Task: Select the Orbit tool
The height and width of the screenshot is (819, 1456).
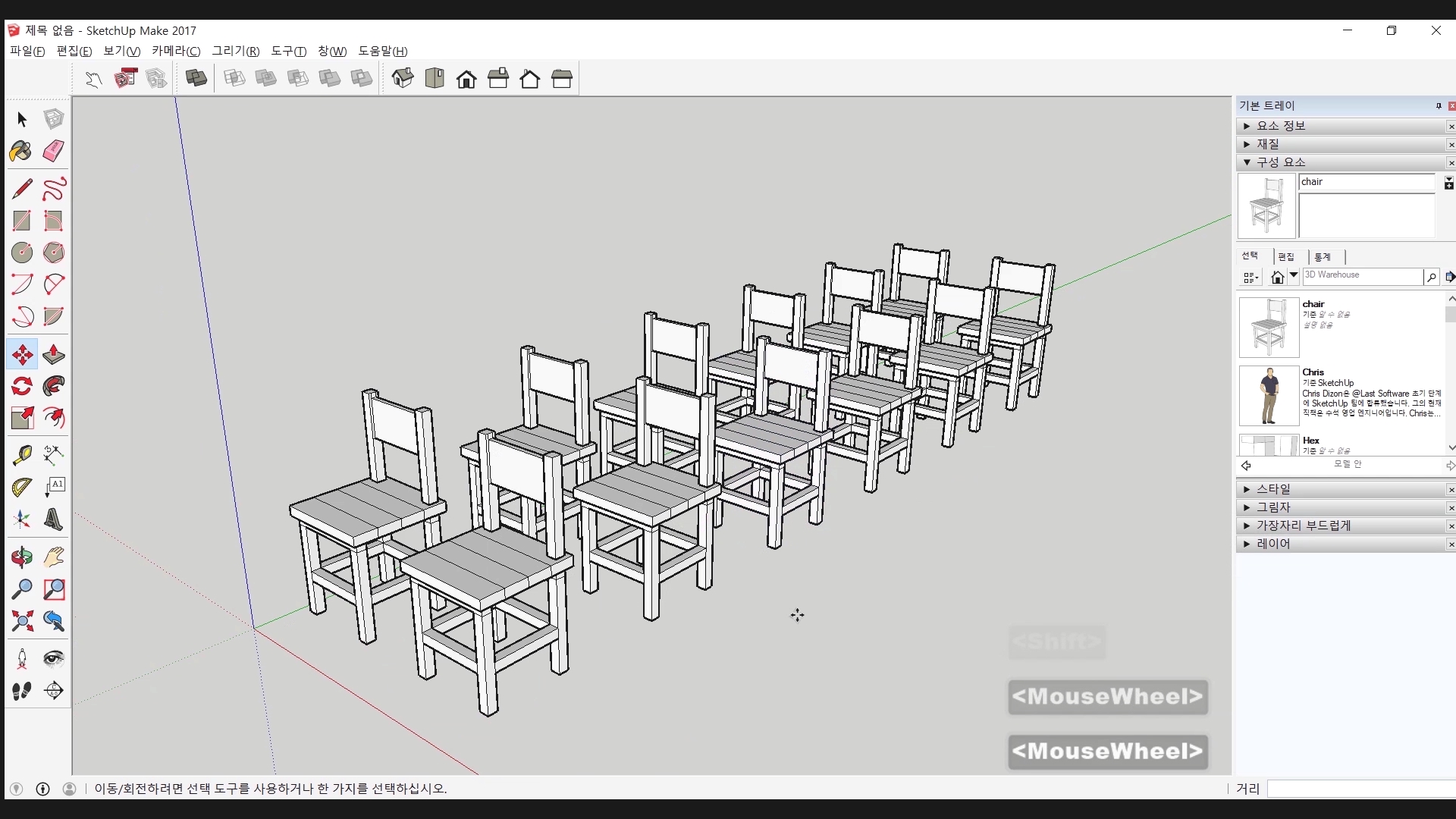Action: [x=21, y=557]
